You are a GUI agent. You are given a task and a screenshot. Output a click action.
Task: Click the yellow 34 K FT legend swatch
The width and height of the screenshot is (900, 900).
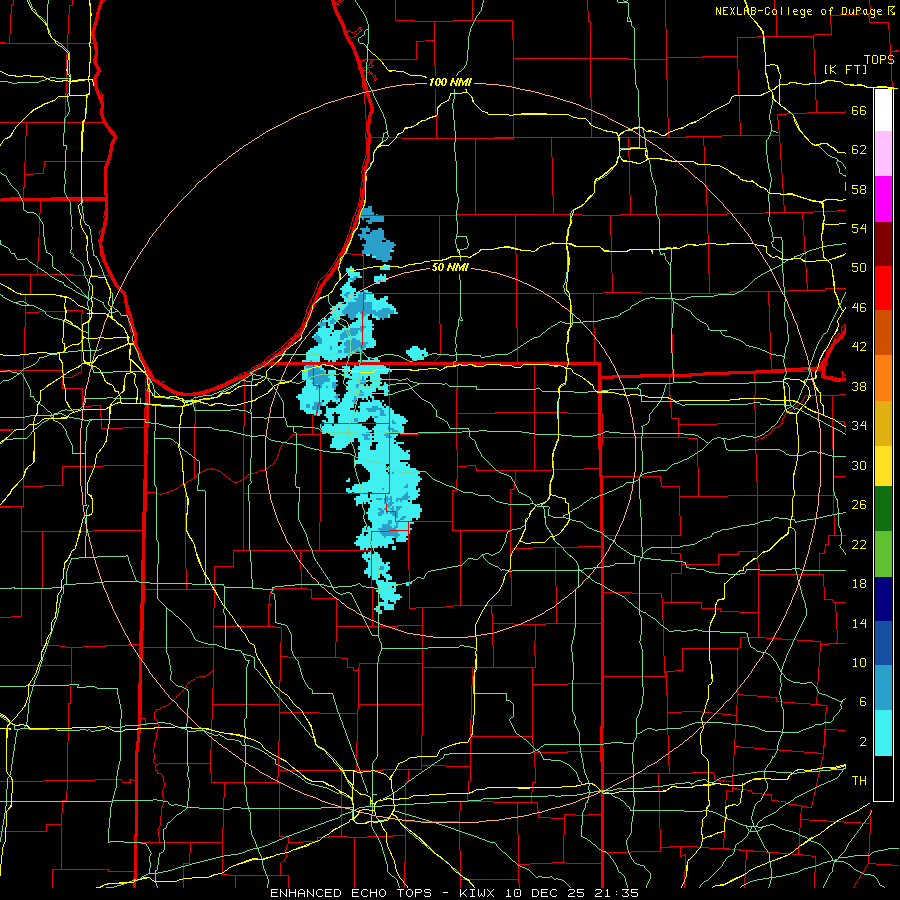[883, 466]
